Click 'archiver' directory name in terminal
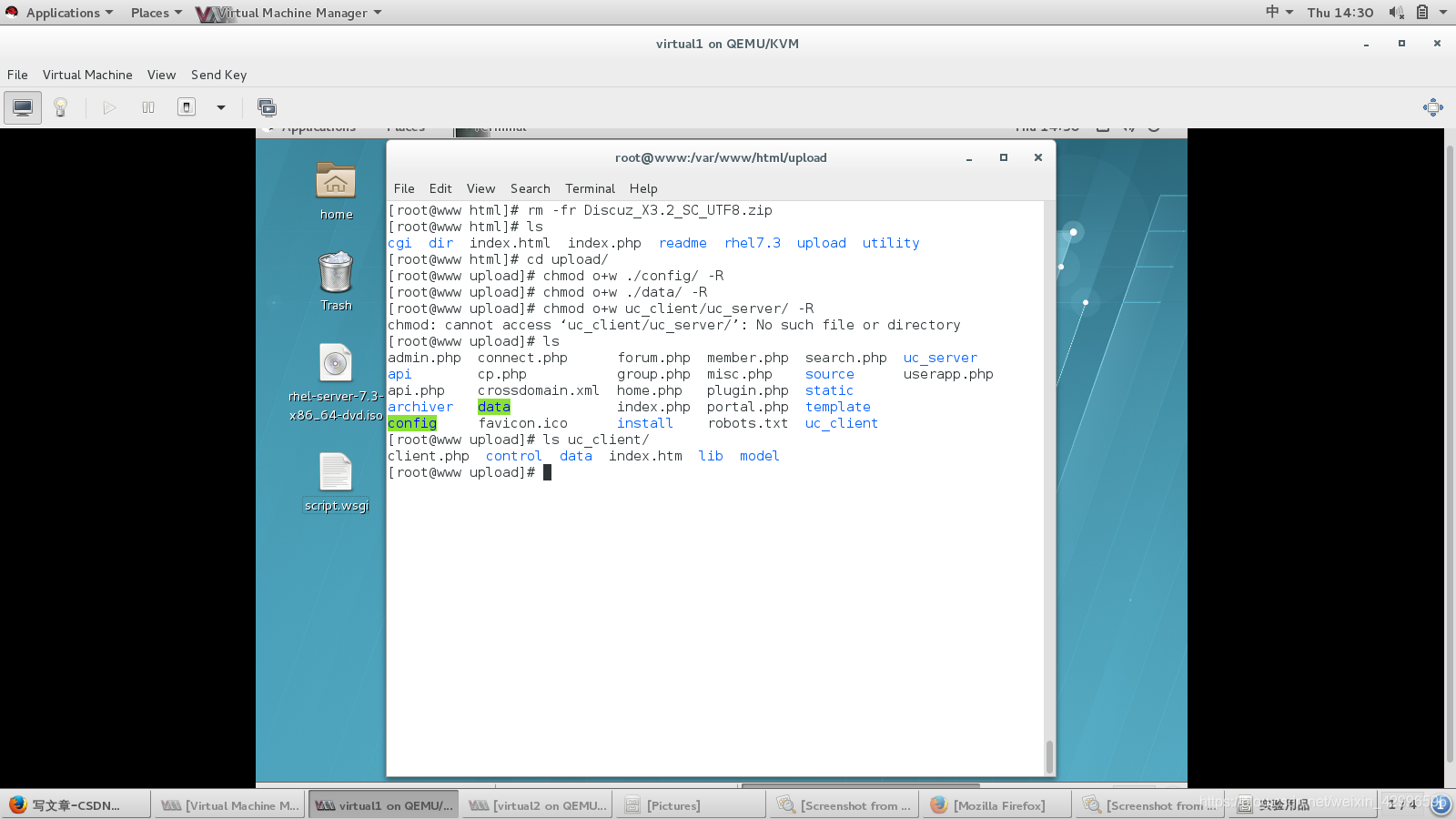 click(x=420, y=407)
